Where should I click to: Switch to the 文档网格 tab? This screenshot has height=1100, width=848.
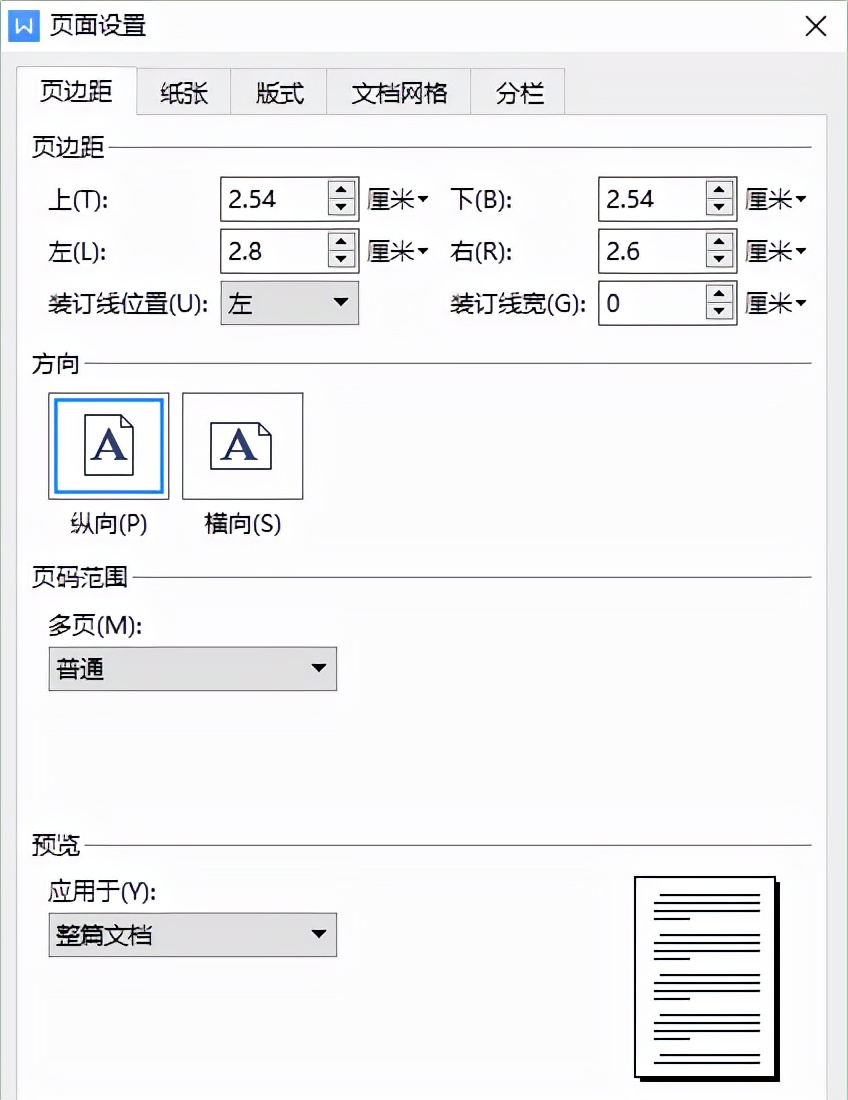(x=398, y=91)
